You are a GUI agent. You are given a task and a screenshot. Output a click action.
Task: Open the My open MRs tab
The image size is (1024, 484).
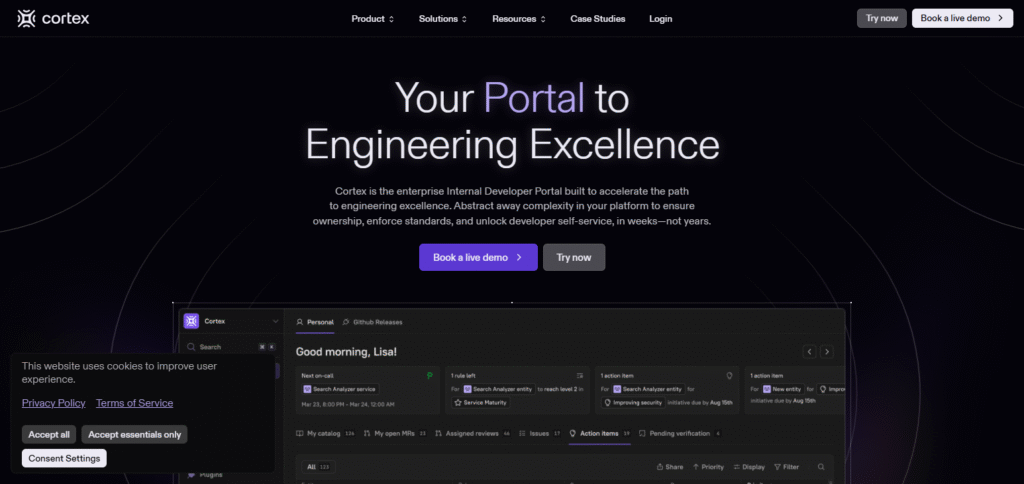[396, 433]
